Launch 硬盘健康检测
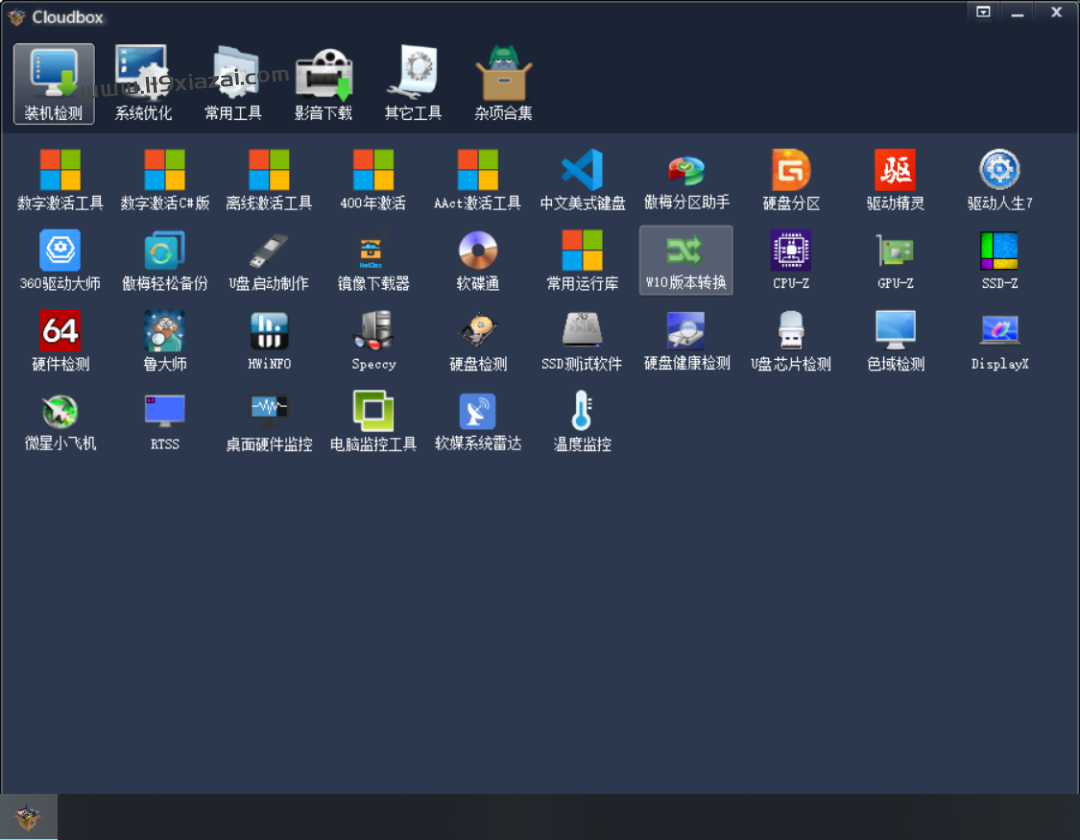The width and height of the screenshot is (1080, 840). click(687, 341)
